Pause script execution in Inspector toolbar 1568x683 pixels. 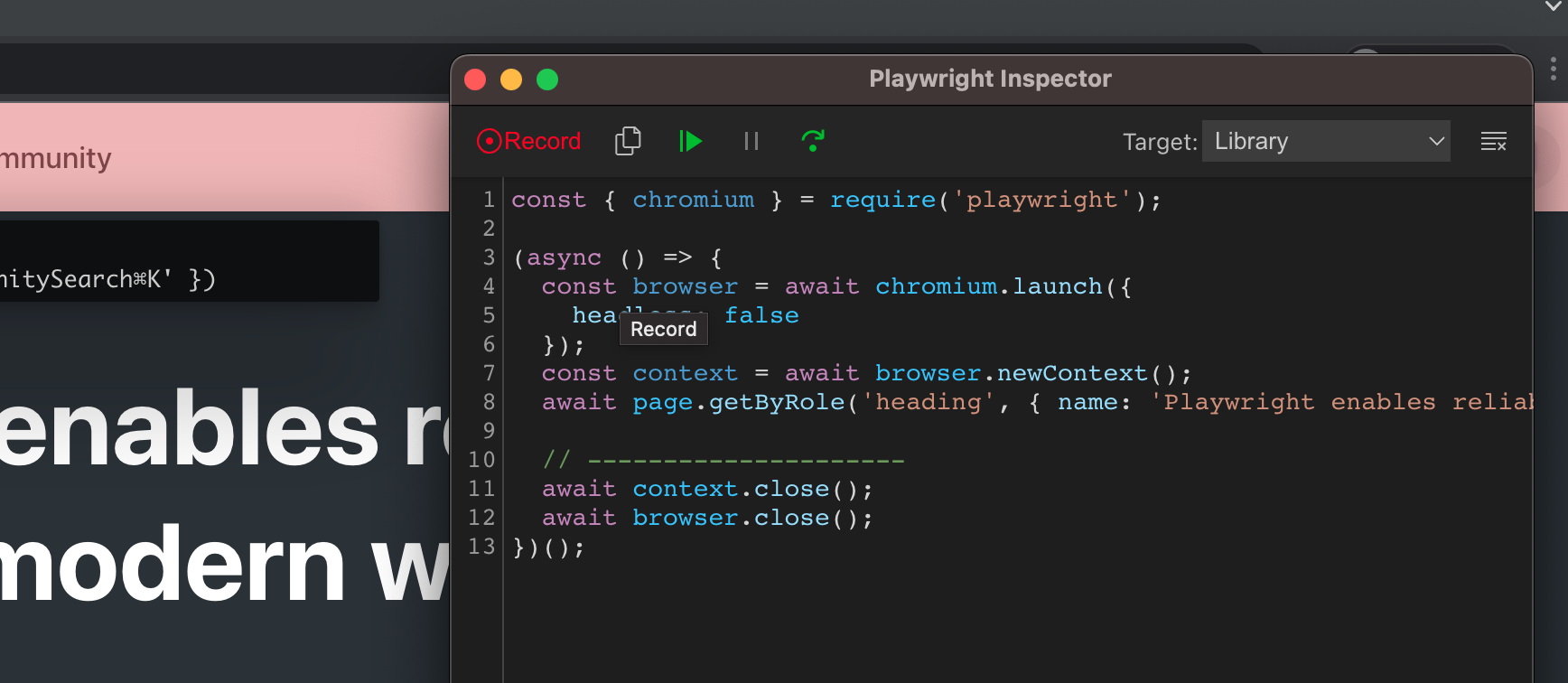751,141
